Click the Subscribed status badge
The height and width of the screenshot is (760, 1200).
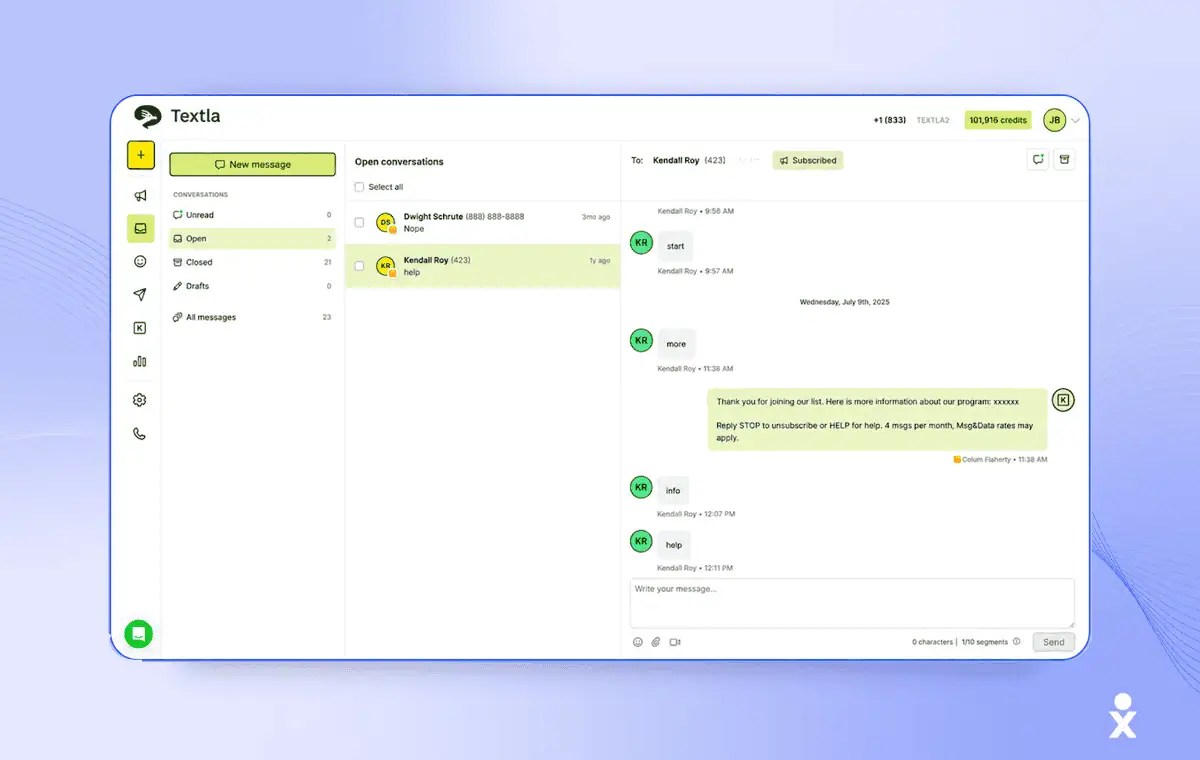[x=808, y=160]
